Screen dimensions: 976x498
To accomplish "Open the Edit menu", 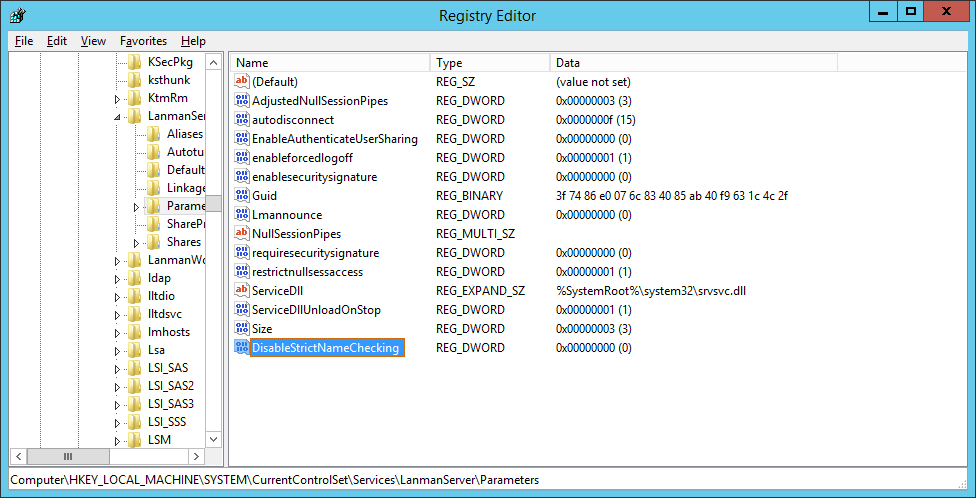I will point(57,41).
